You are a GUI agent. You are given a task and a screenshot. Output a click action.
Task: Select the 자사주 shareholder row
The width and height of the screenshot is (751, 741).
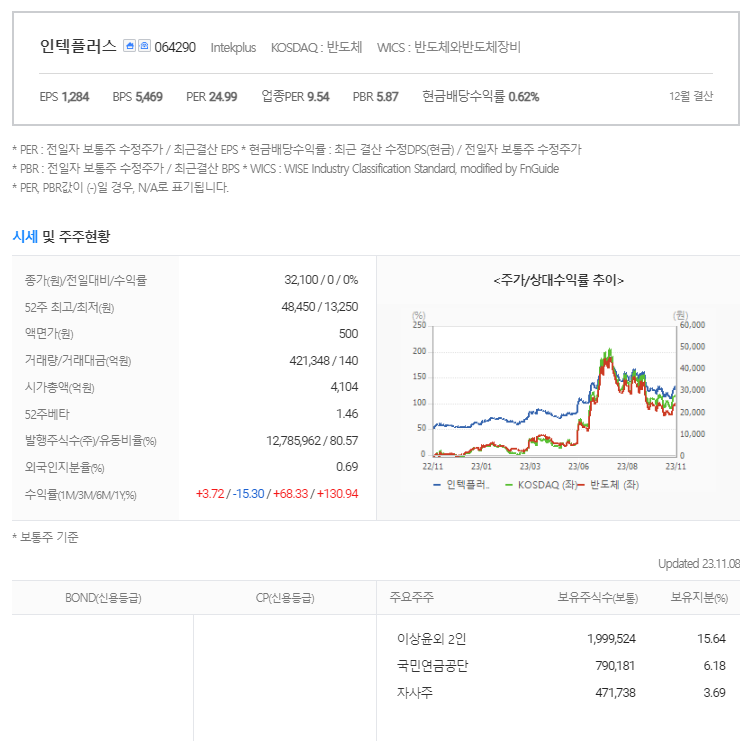click(415, 693)
